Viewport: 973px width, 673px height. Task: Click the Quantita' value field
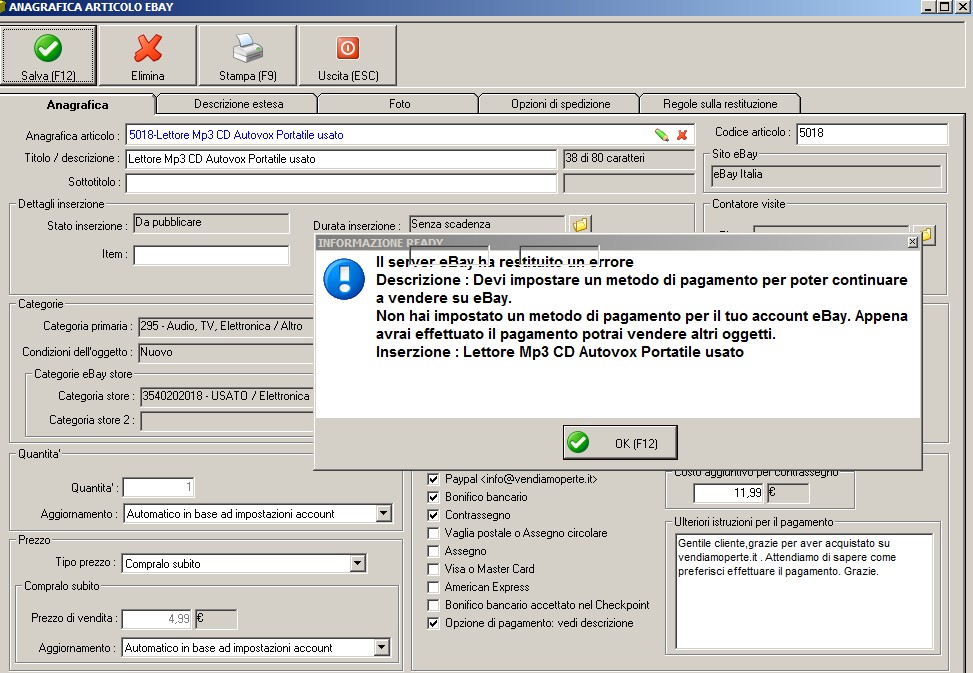click(x=159, y=488)
